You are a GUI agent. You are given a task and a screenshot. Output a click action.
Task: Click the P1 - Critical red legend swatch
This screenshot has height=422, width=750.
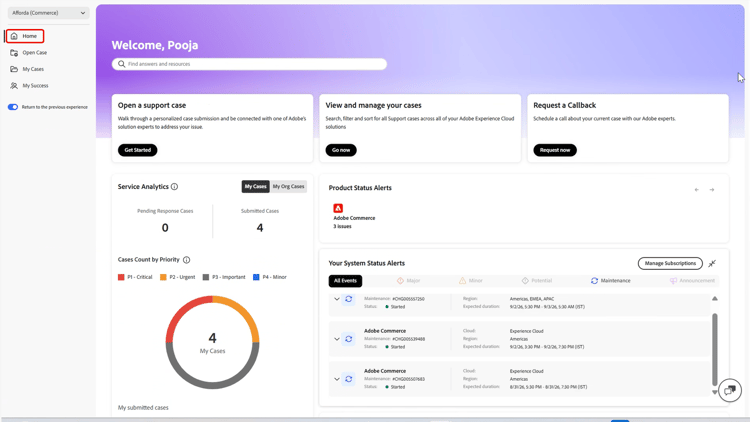click(x=121, y=277)
